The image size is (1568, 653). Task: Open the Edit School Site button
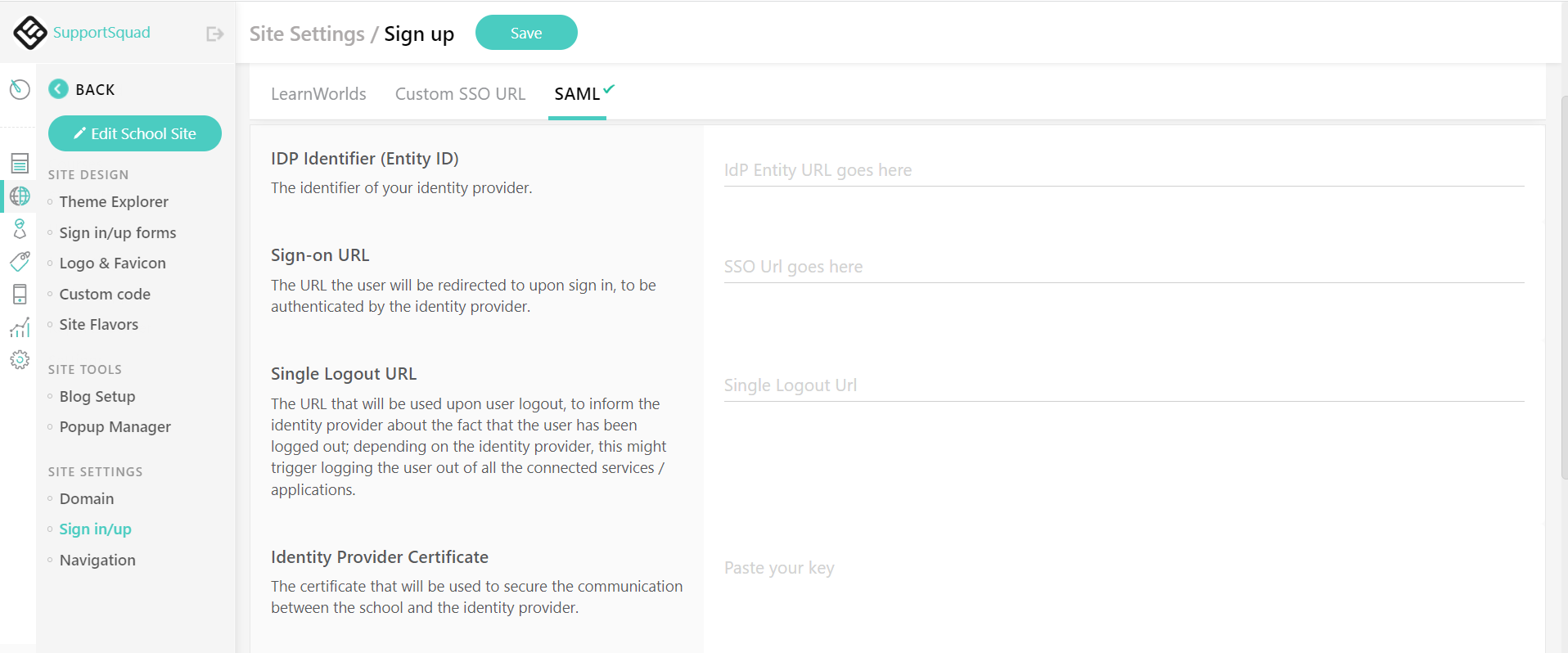click(x=134, y=133)
